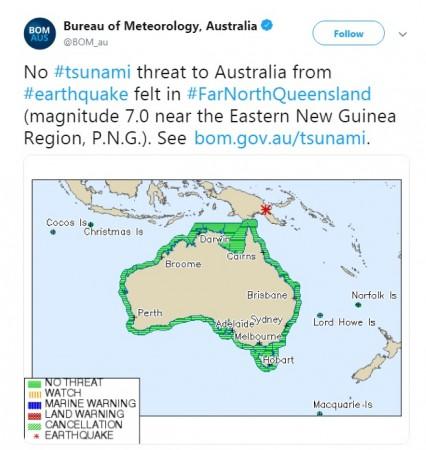Click the green NO THREAT legend swatch
The width and height of the screenshot is (426, 450).
(34, 384)
